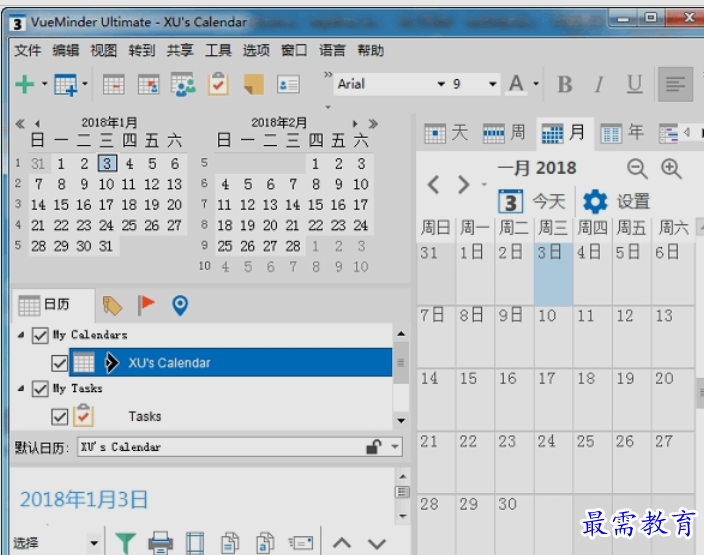This screenshot has height=555, width=704.
Task: Uncheck the My Calendars checkbox
Action: point(40,335)
